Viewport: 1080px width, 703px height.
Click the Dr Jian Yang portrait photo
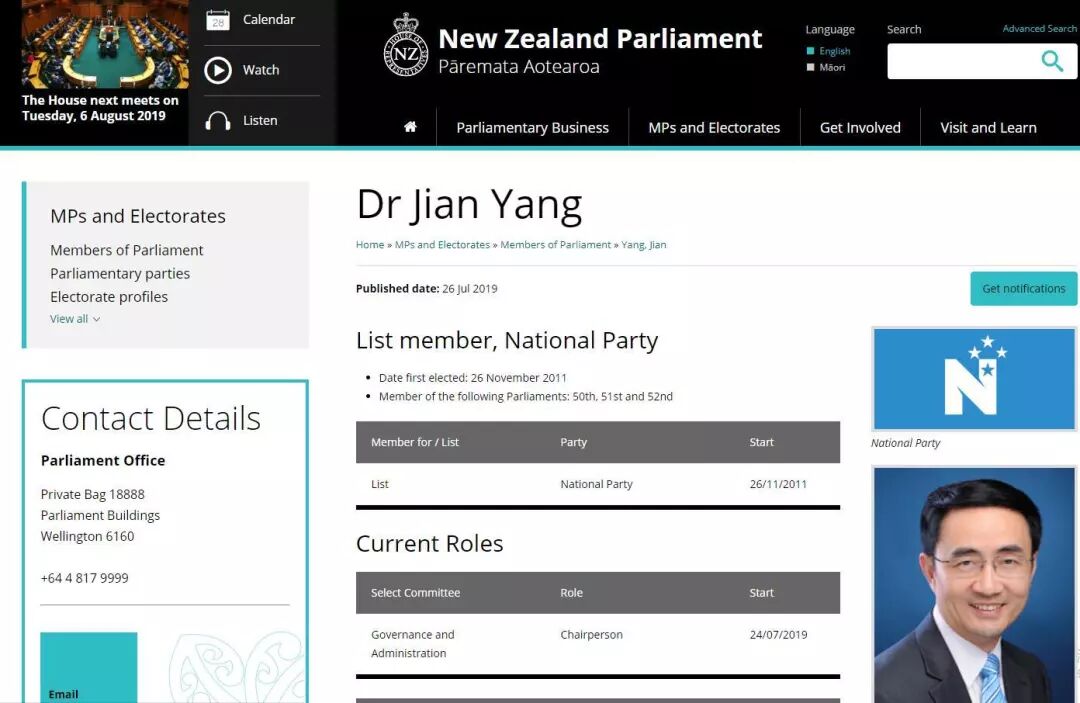click(974, 585)
